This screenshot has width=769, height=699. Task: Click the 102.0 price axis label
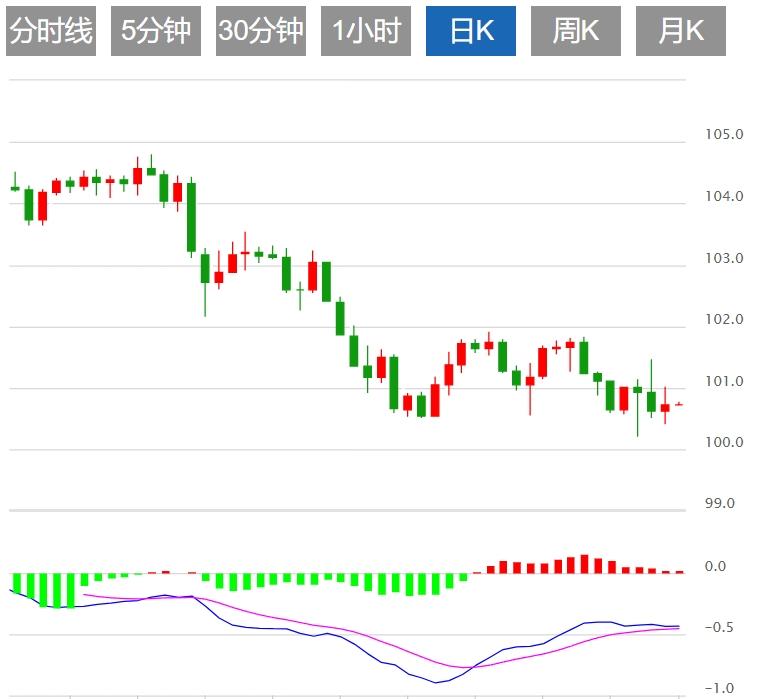pos(724,320)
